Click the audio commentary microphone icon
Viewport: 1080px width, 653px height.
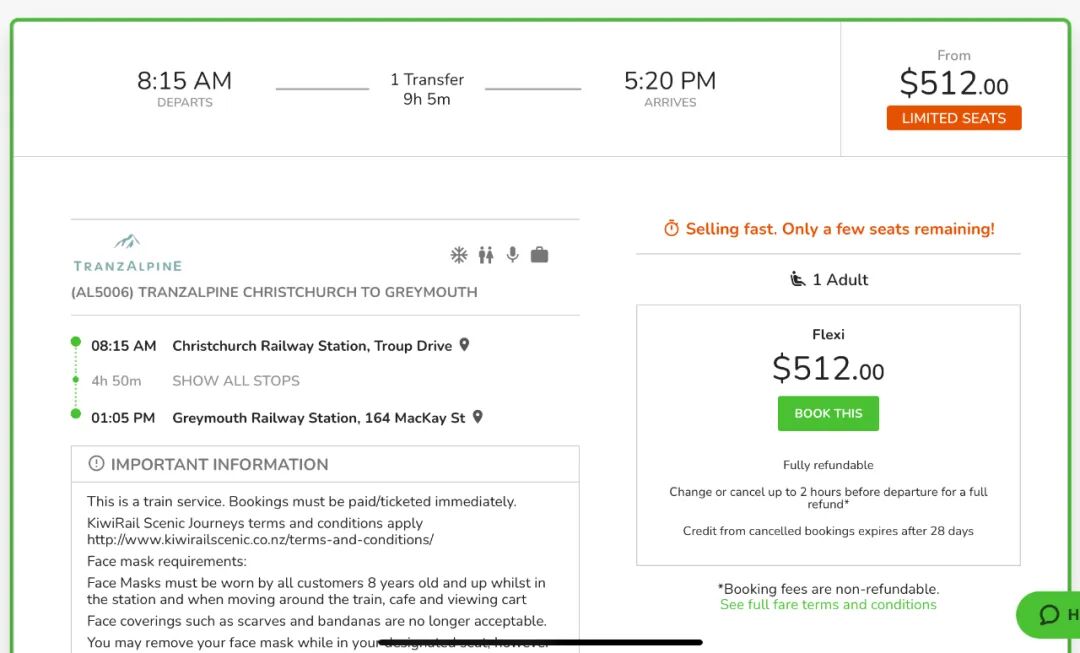point(513,255)
